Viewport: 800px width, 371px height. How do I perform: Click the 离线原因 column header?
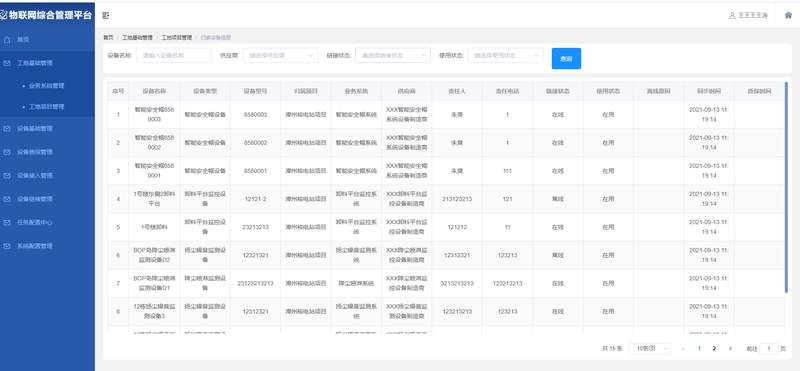click(659, 91)
